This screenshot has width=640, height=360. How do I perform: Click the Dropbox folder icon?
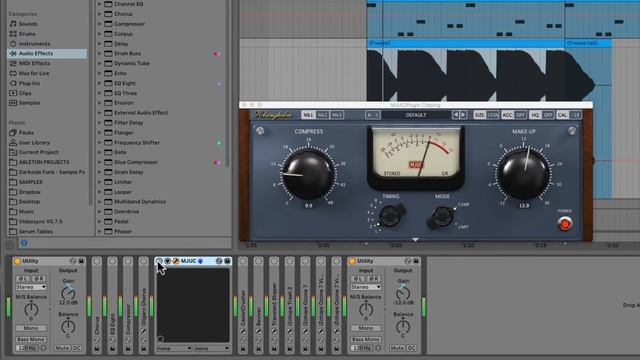(x=13, y=192)
